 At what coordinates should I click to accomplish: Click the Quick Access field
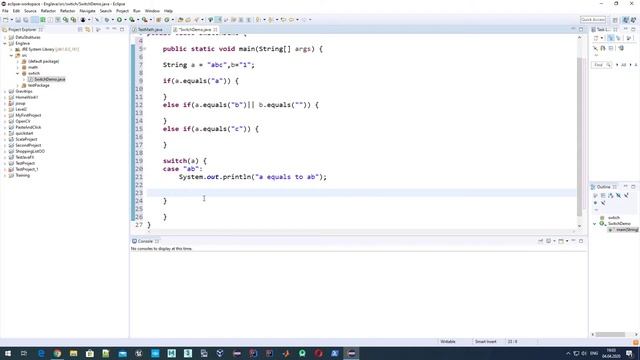point(593,20)
